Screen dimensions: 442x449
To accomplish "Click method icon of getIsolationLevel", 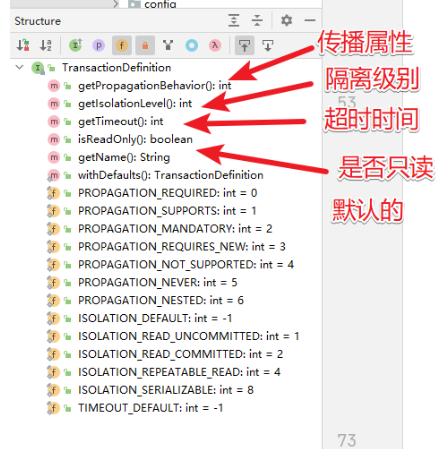I will (54, 104).
